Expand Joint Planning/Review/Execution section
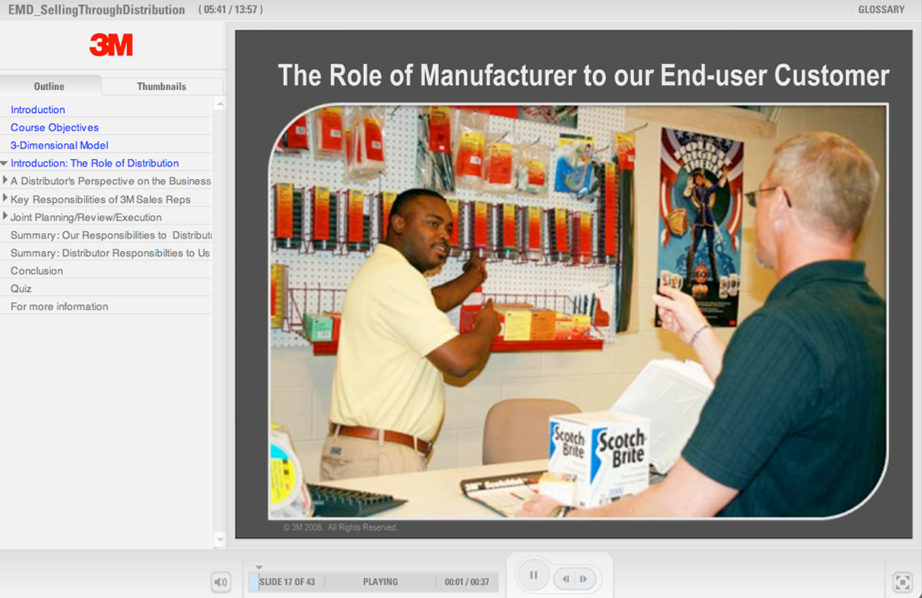 coord(5,216)
